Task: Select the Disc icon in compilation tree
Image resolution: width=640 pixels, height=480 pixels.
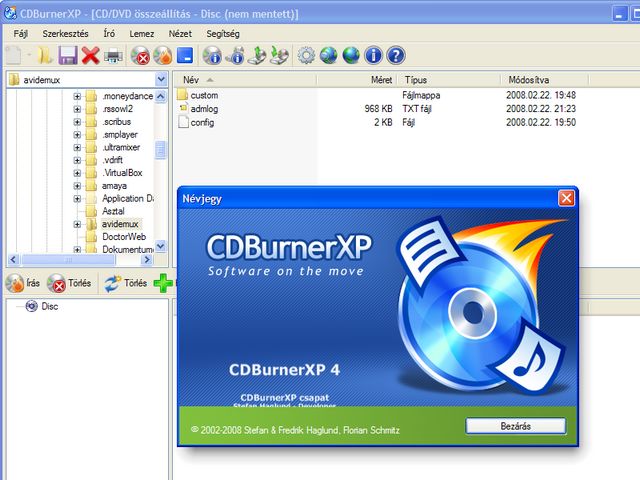Action: point(31,306)
